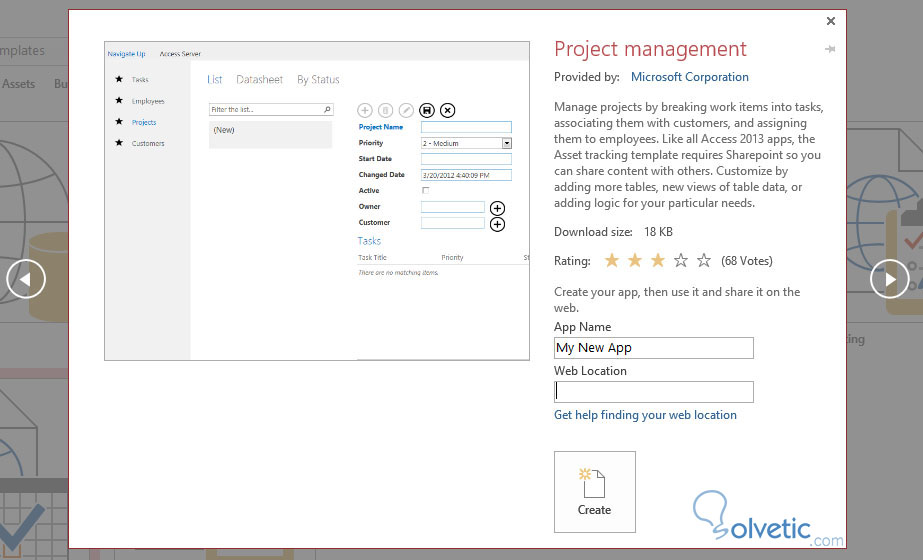Click the Assets category in background window
The width and height of the screenshot is (923, 560).
pos(18,84)
